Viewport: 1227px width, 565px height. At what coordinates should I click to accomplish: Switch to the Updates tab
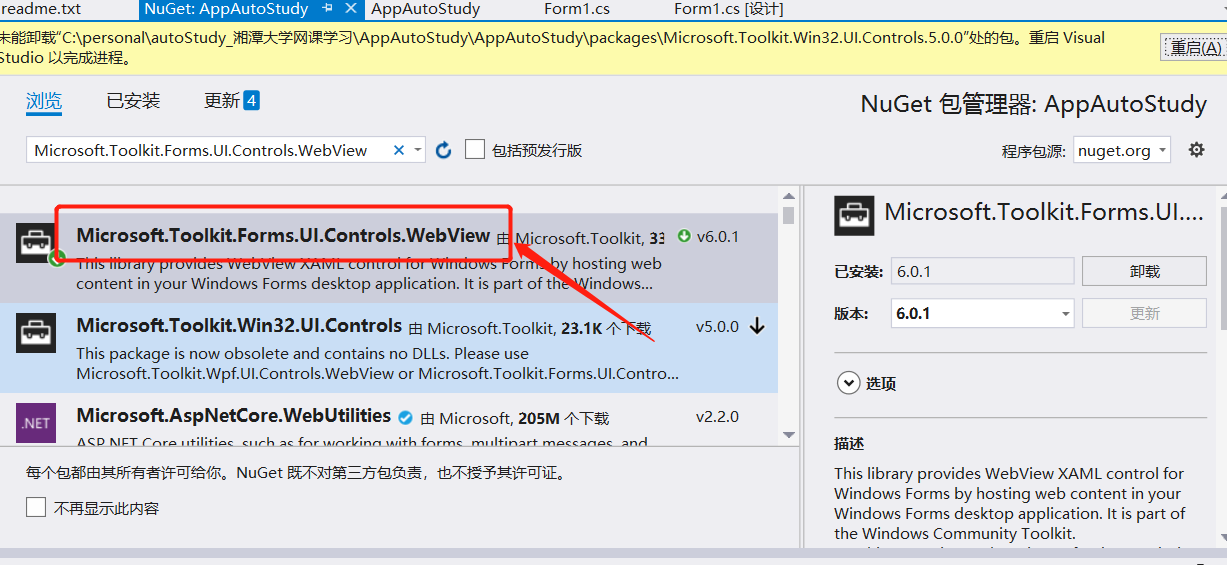tap(222, 101)
